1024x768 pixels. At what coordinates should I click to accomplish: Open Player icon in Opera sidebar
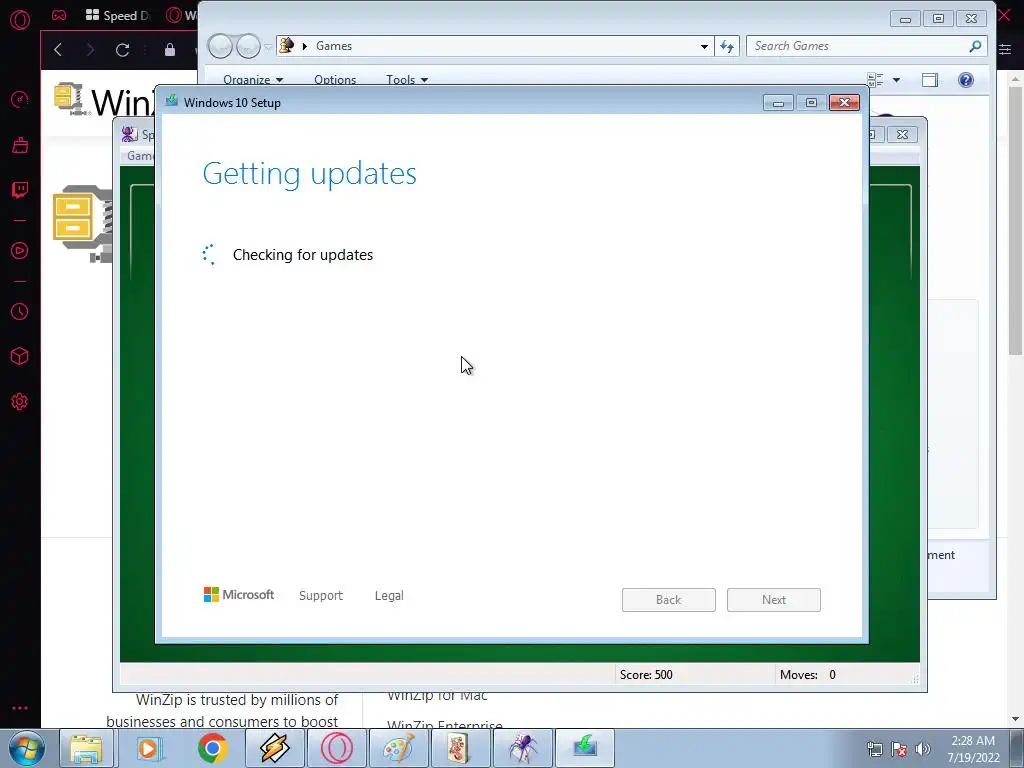20,251
